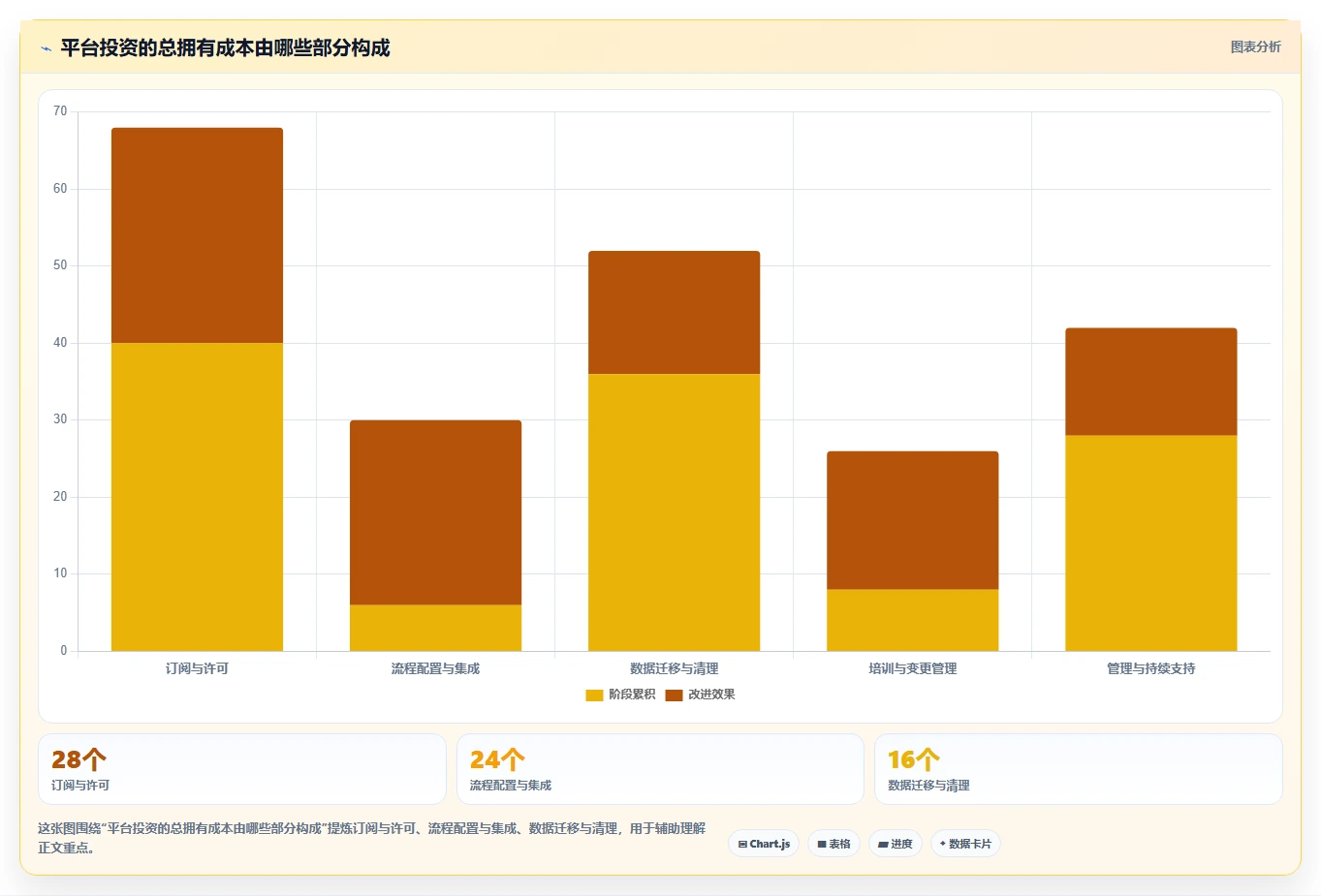Click the 70 y-axis tick label
This screenshot has width=1321, height=896.
(x=60, y=111)
